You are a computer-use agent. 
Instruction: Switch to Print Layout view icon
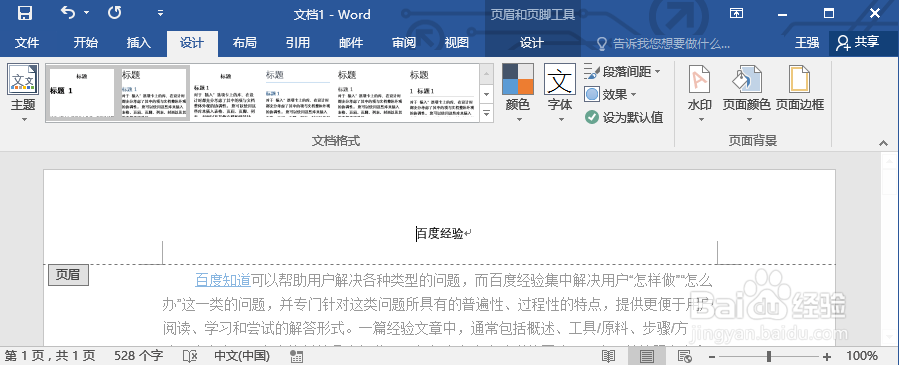coord(647,356)
